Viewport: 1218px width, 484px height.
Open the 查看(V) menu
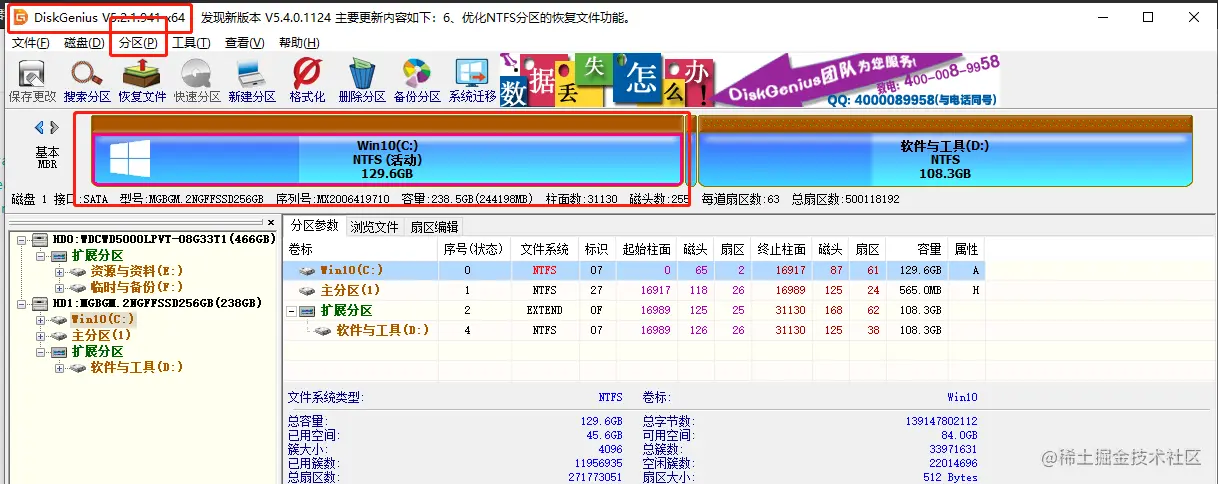coord(244,43)
